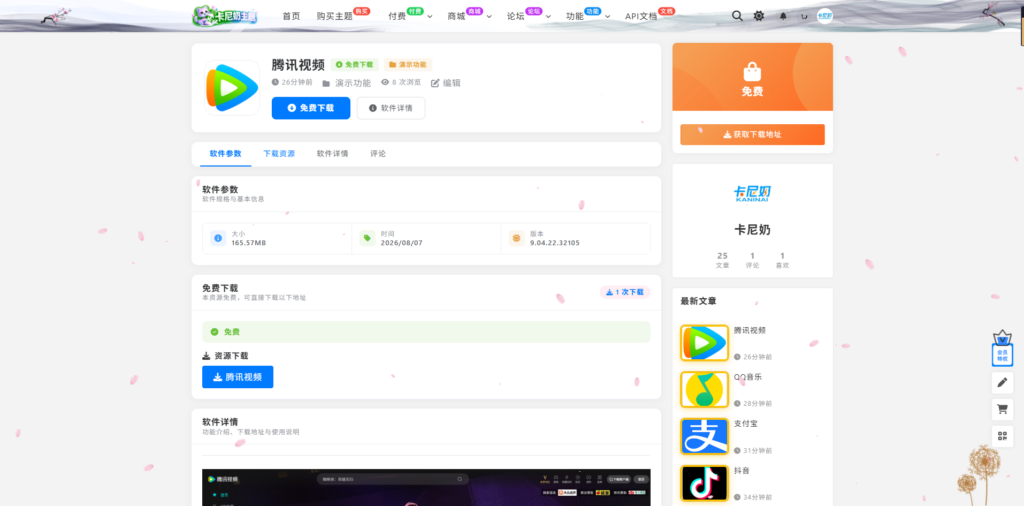Click the 大小 info icon

[x=218, y=238]
